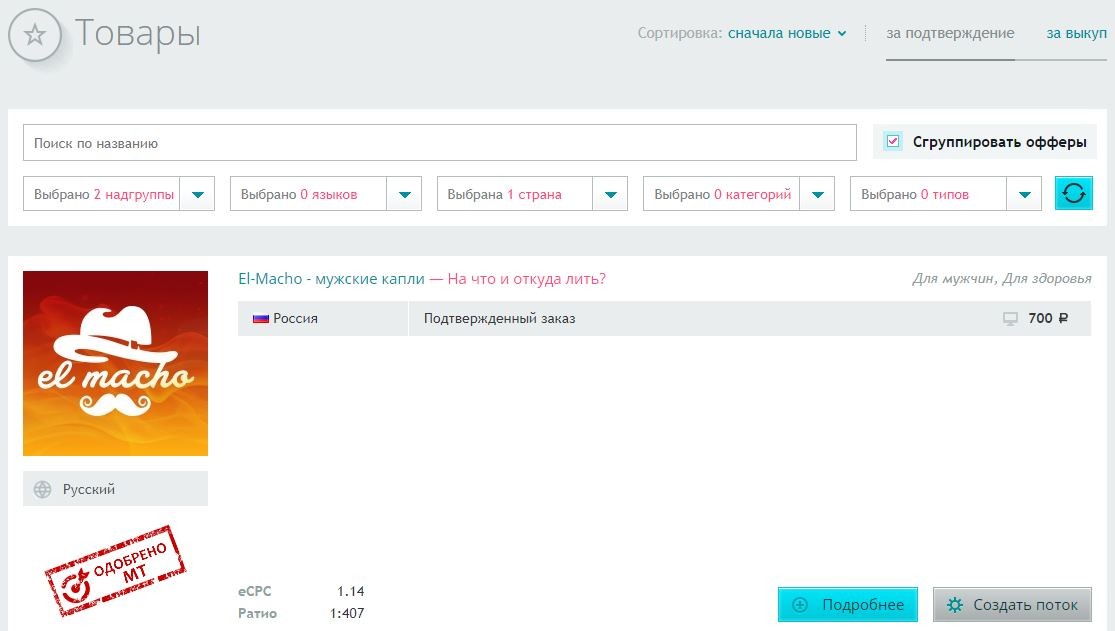Toggle the Сгруппировать офферы checkbox
The image size is (1115, 631).
point(893,142)
